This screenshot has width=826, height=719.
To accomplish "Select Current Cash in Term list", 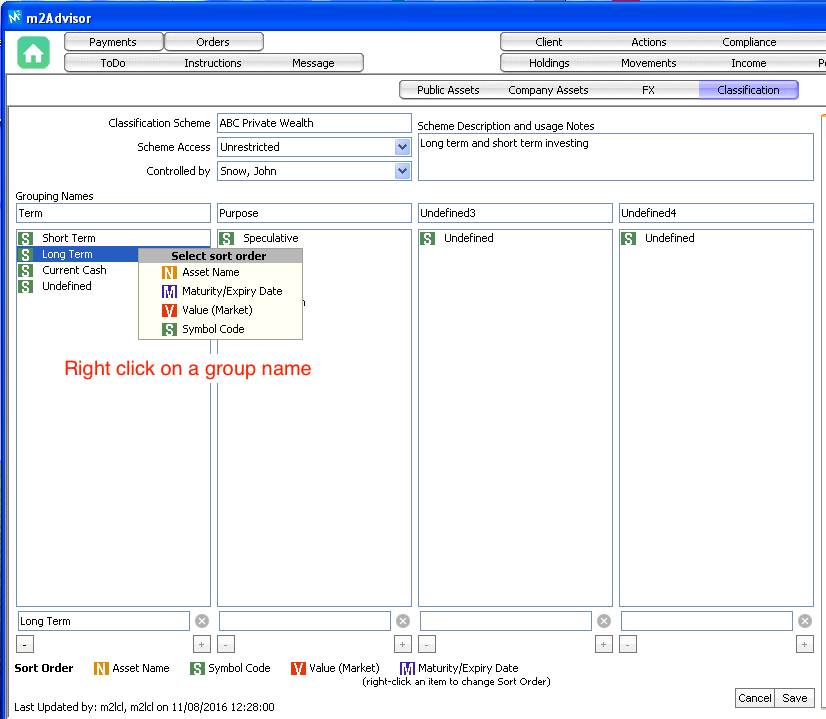I will coord(73,270).
